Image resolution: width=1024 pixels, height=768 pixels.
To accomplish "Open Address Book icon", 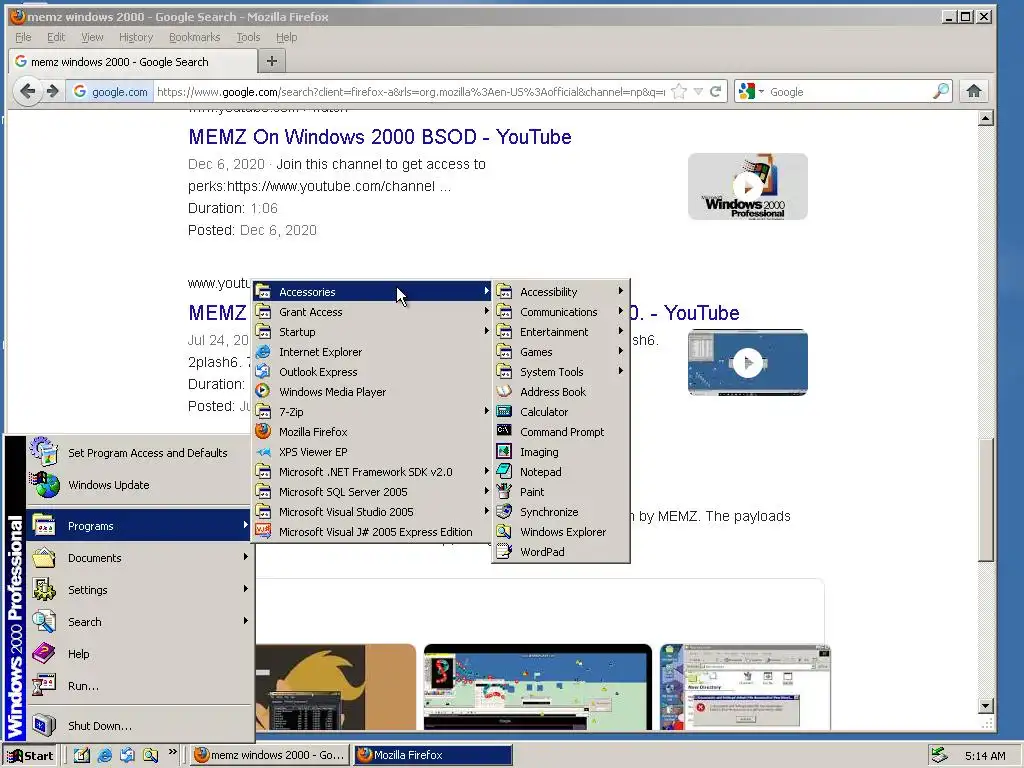I will click(x=504, y=392).
